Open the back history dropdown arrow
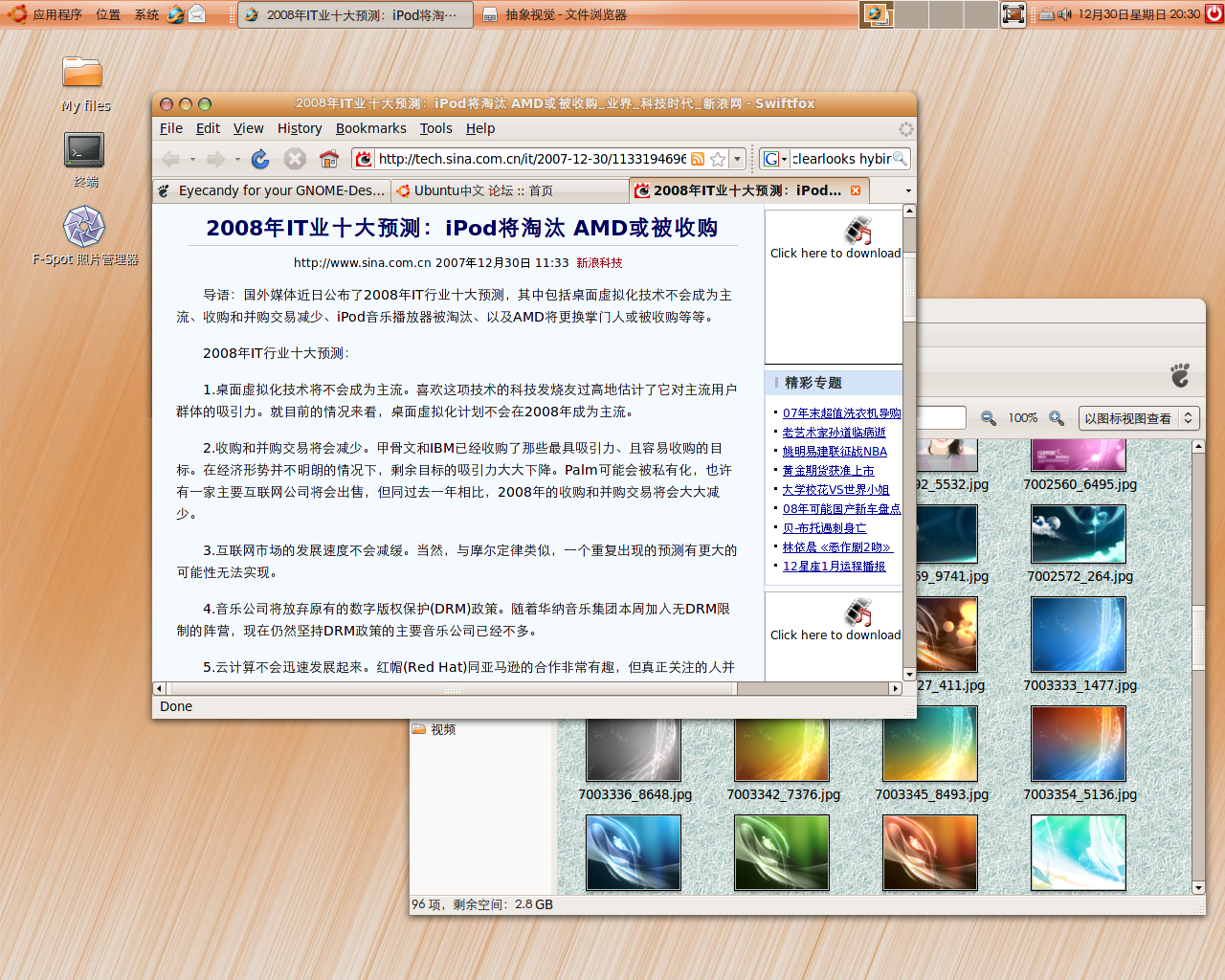The image size is (1225, 980). [191, 159]
